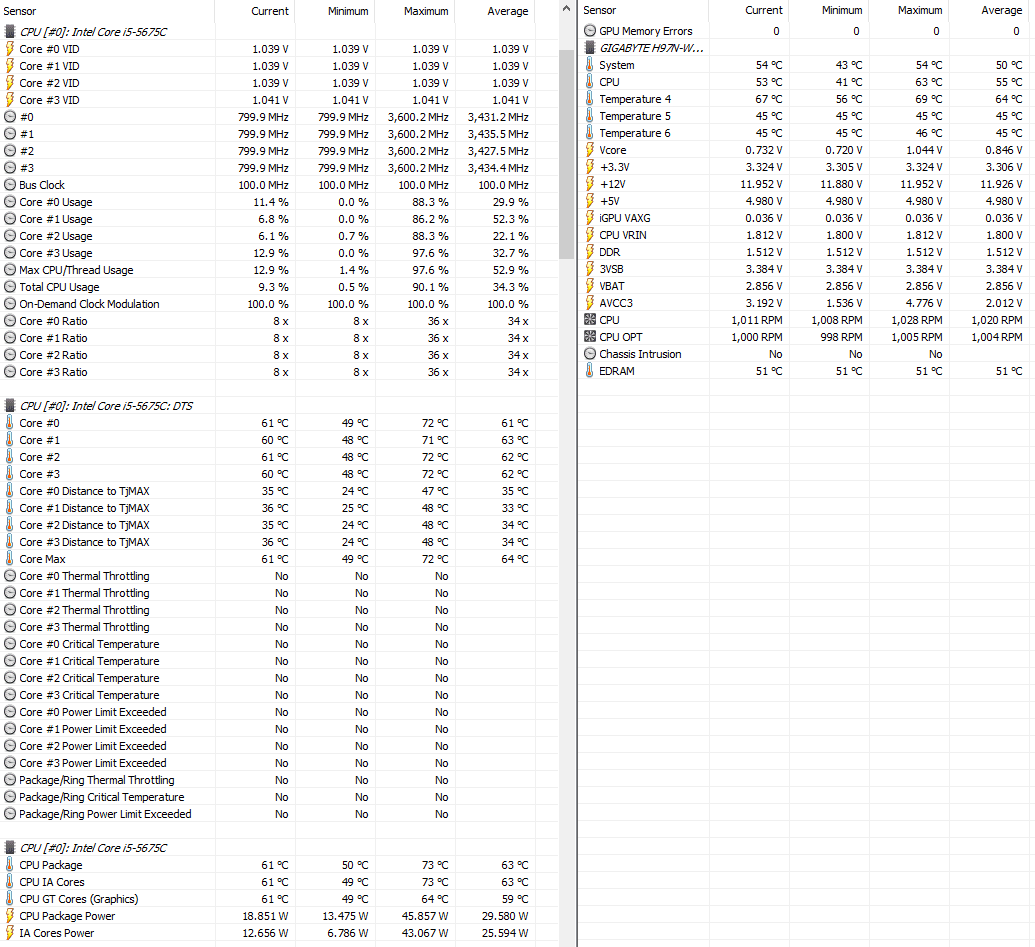Click the thermometer icon beside Core Max
Image resolution: width=1035 pixels, height=947 pixels.
coord(10,559)
